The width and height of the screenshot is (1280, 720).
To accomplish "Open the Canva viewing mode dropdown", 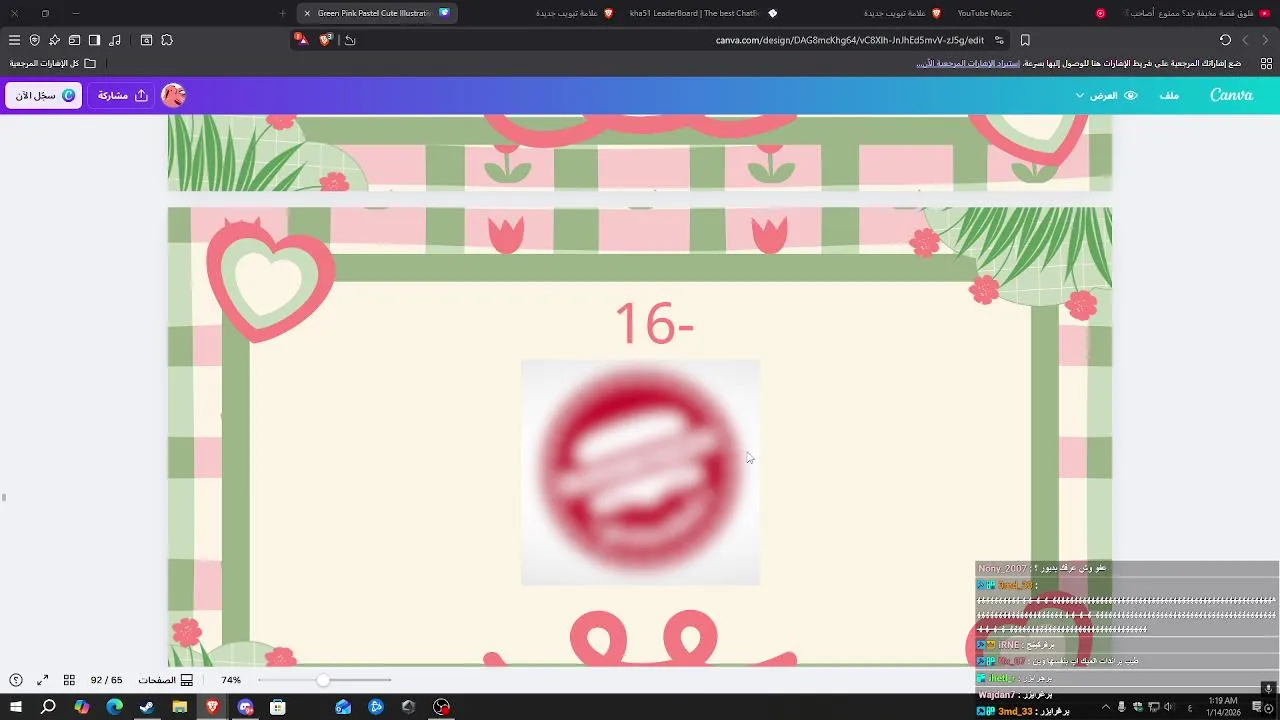I will coord(1106,95).
